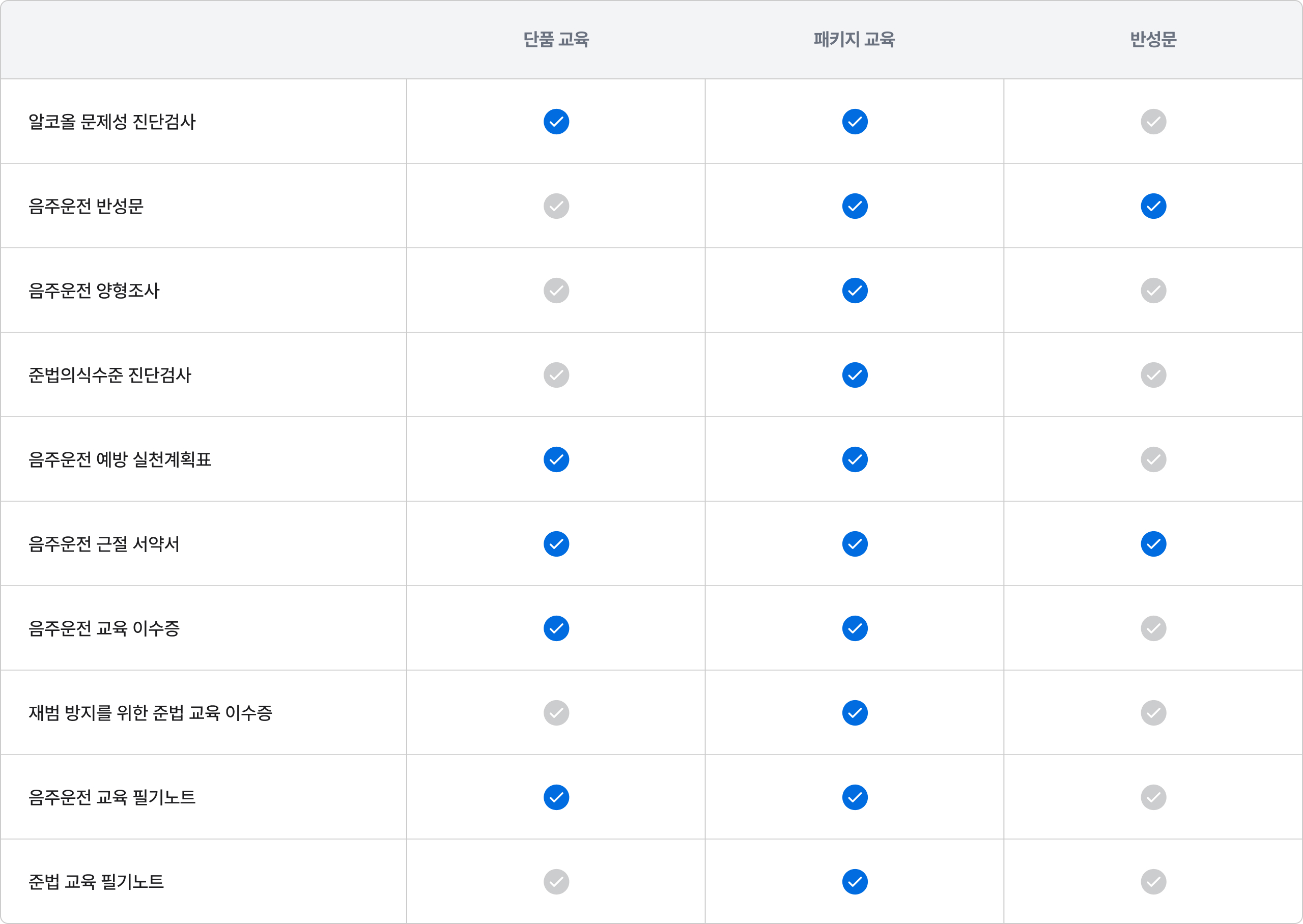The image size is (1303, 924).
Task: Click the 음주운전 교육 필기노트 row label
Action: pos(112,797)
